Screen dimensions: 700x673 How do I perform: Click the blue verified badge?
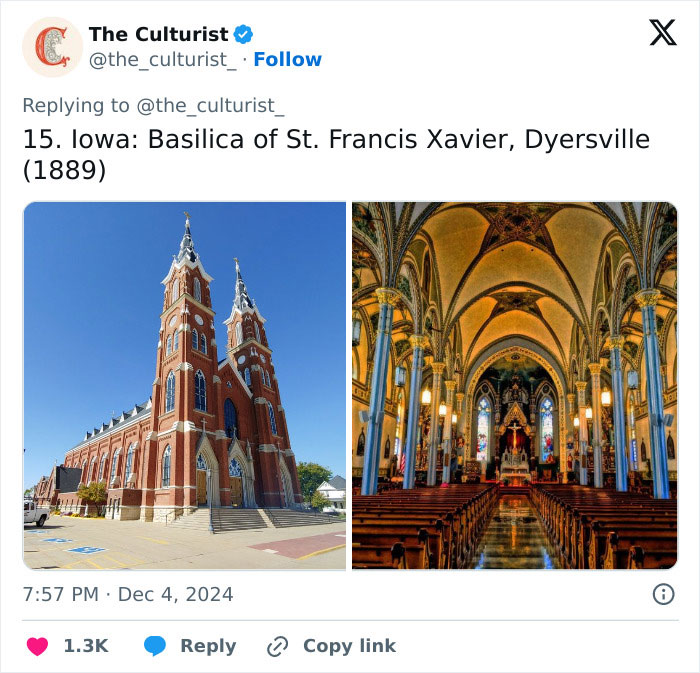pos(244,34)
